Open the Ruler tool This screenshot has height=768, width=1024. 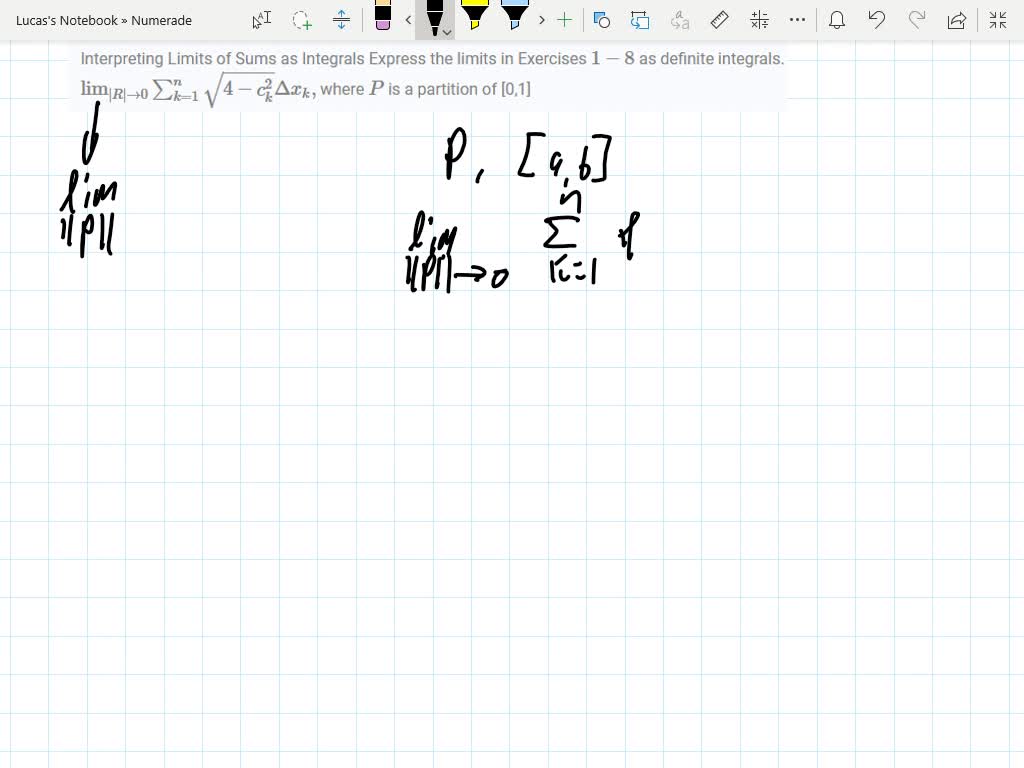tap(717, 20)
